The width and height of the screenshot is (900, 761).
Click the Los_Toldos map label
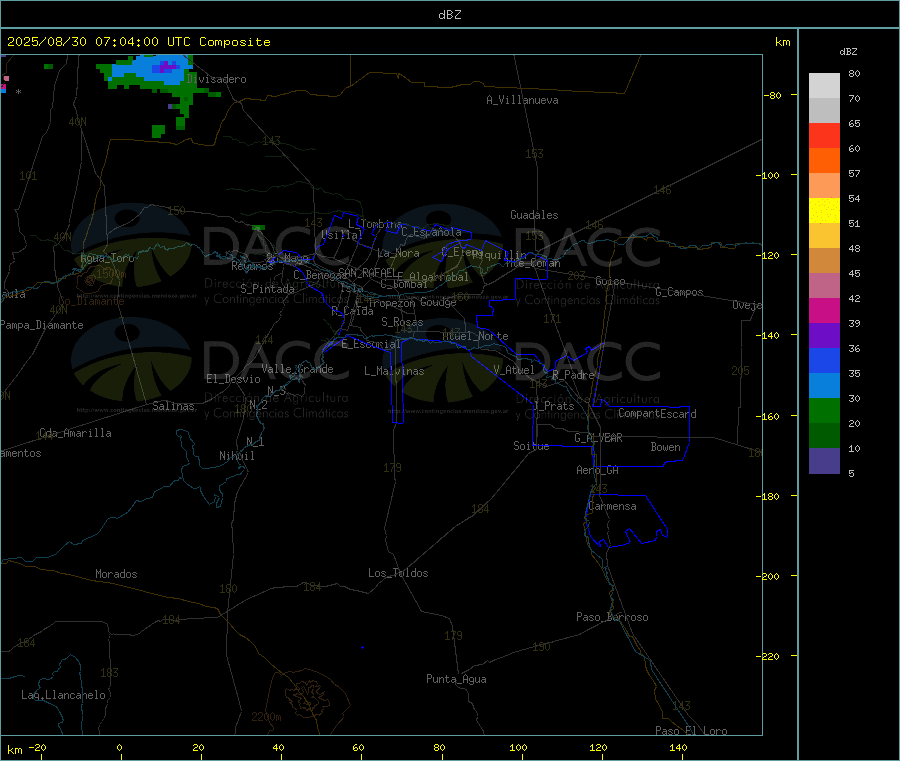pyautogui.click(x=398, y=573)
